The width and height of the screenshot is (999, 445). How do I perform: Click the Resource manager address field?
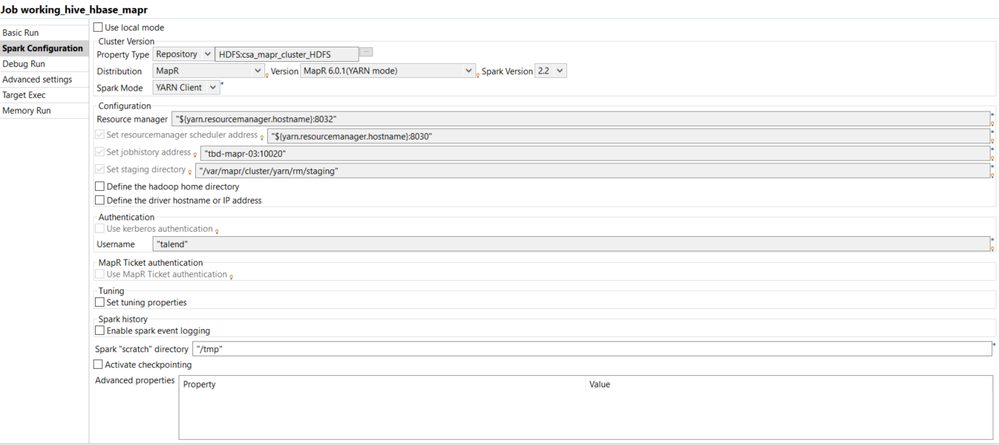(580, 119)
